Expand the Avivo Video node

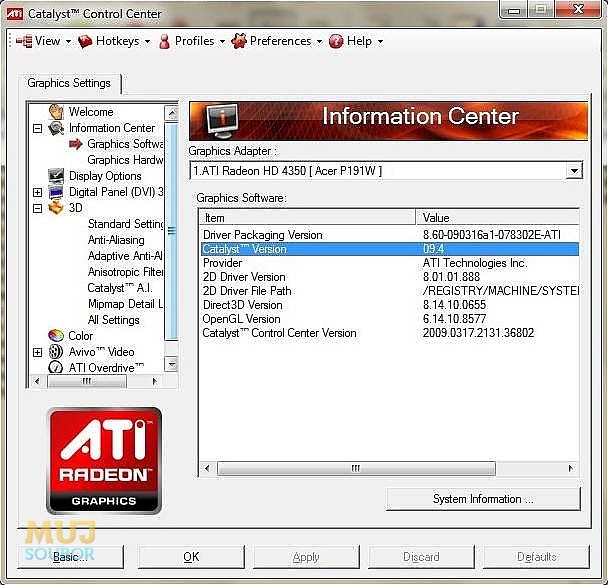coord(38,352)
